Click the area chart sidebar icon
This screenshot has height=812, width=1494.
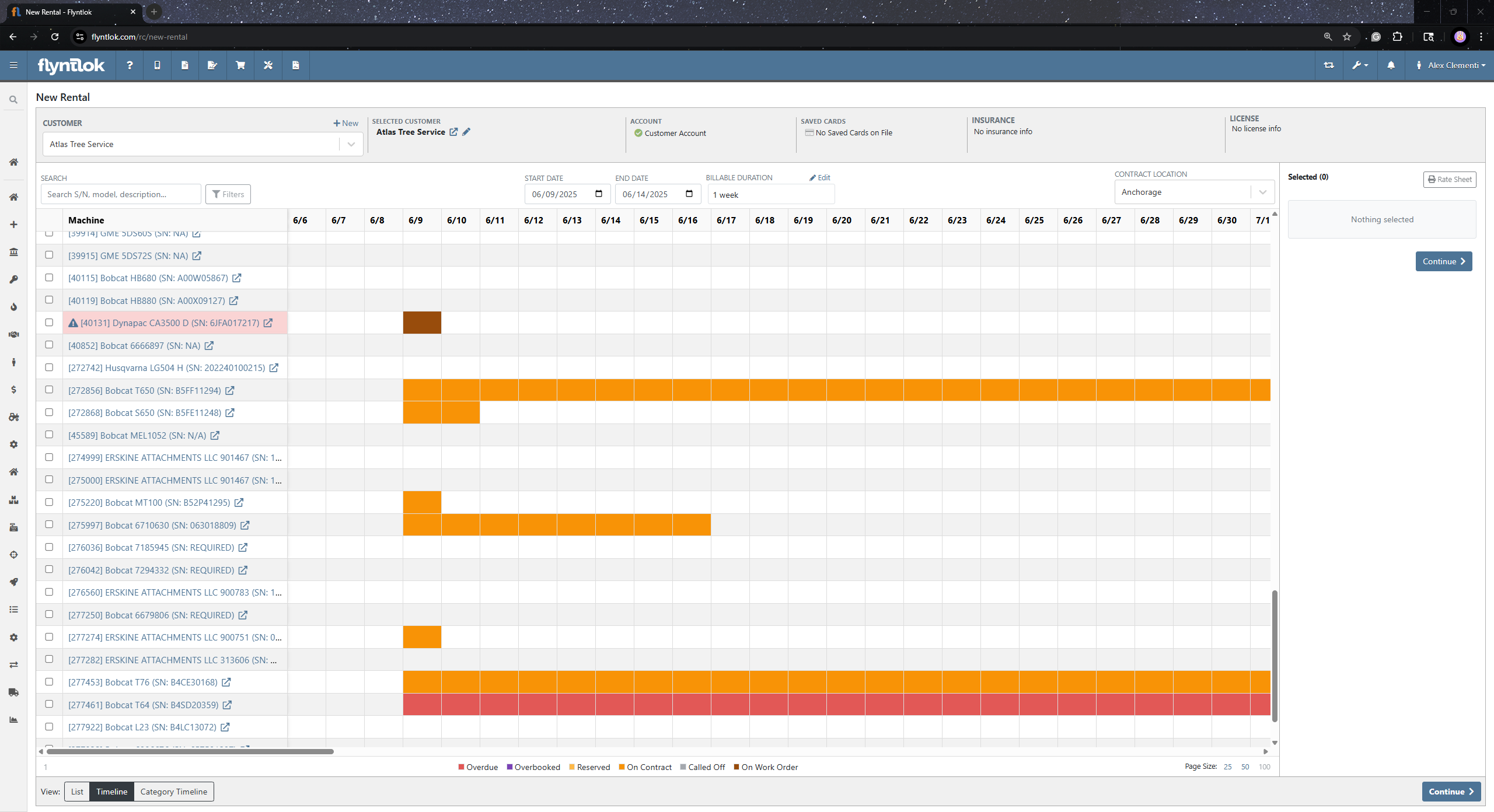point(13,720)
